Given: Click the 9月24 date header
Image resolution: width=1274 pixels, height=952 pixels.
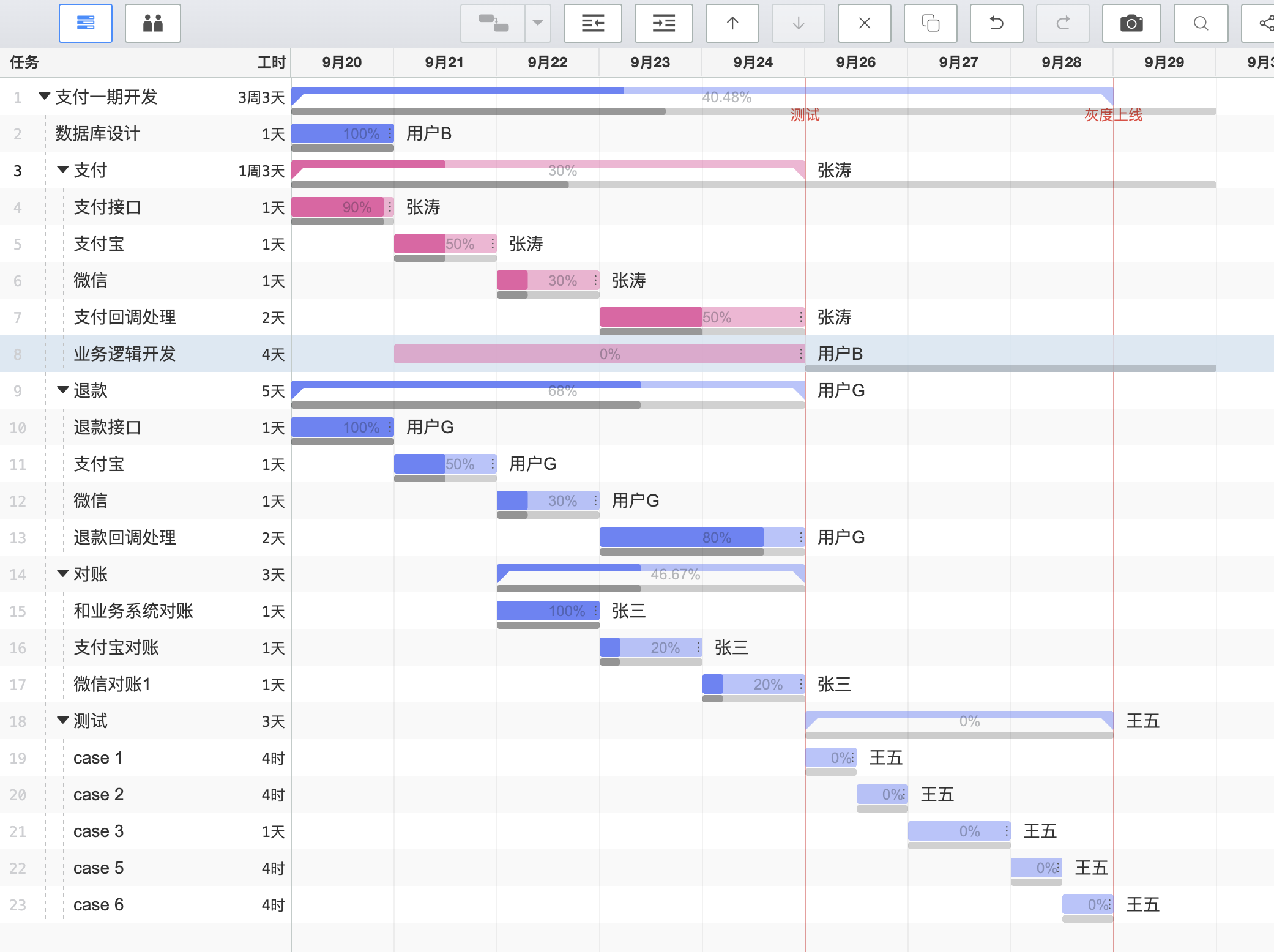Looking at the screenshot, I should [x=753, y=62].
